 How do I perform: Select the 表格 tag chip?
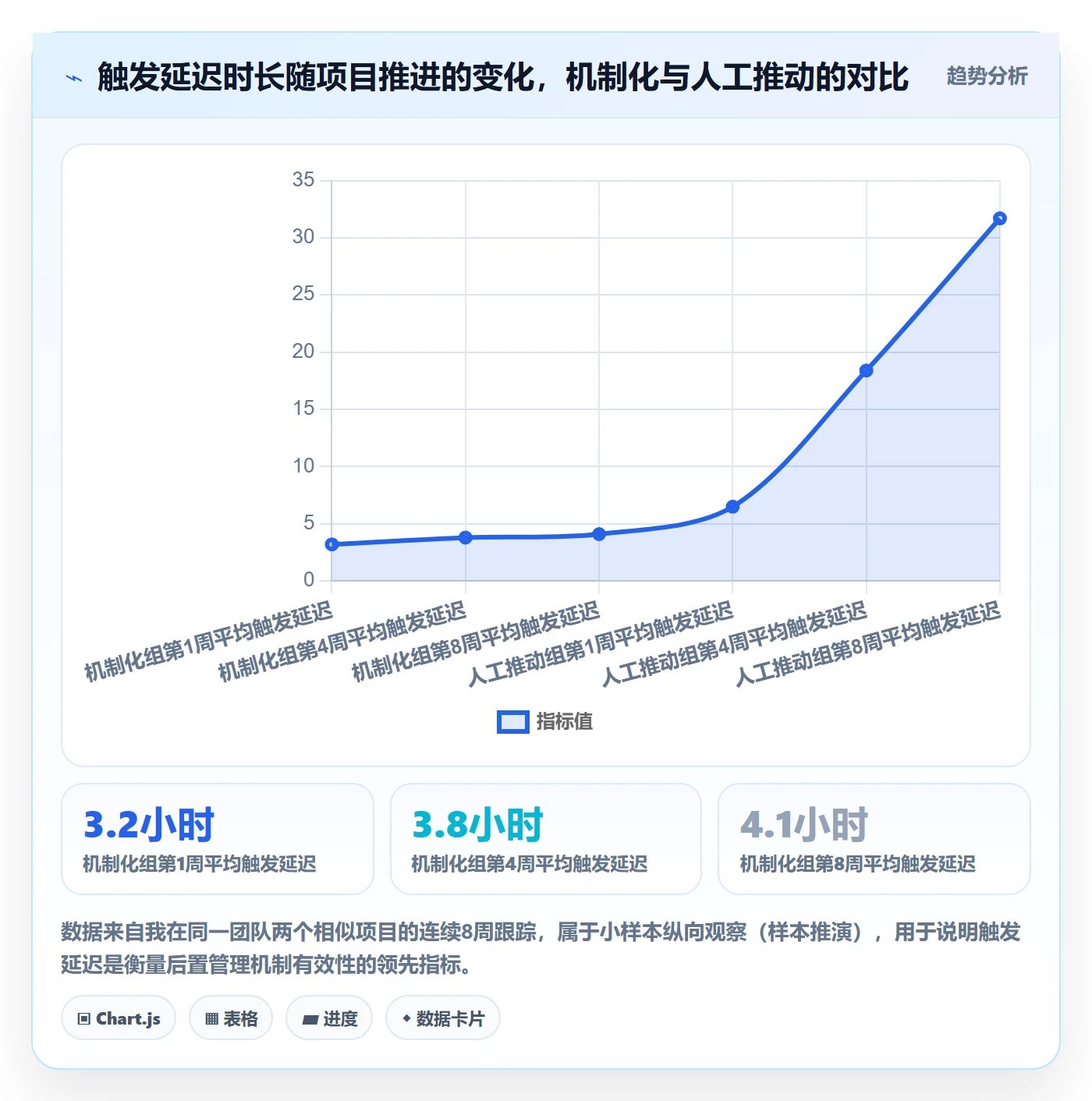click(231, 1018)
